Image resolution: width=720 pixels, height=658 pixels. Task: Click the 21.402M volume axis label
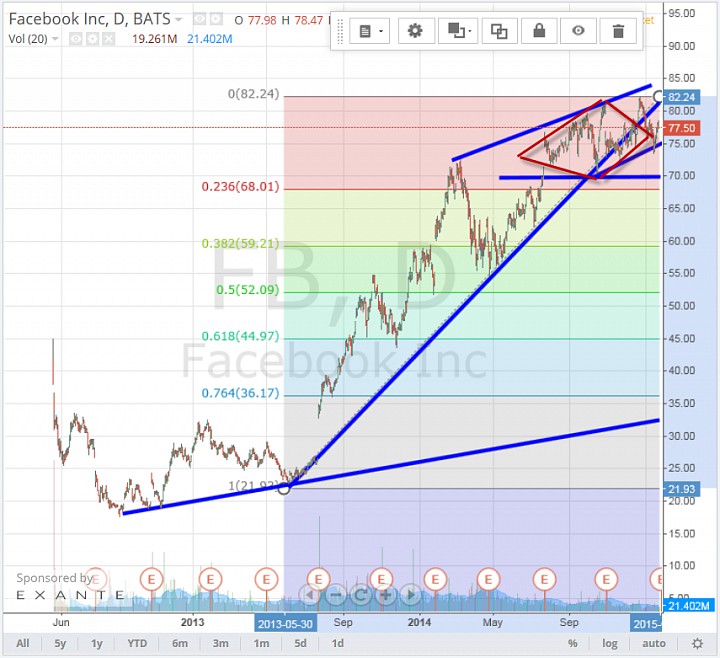689,606
